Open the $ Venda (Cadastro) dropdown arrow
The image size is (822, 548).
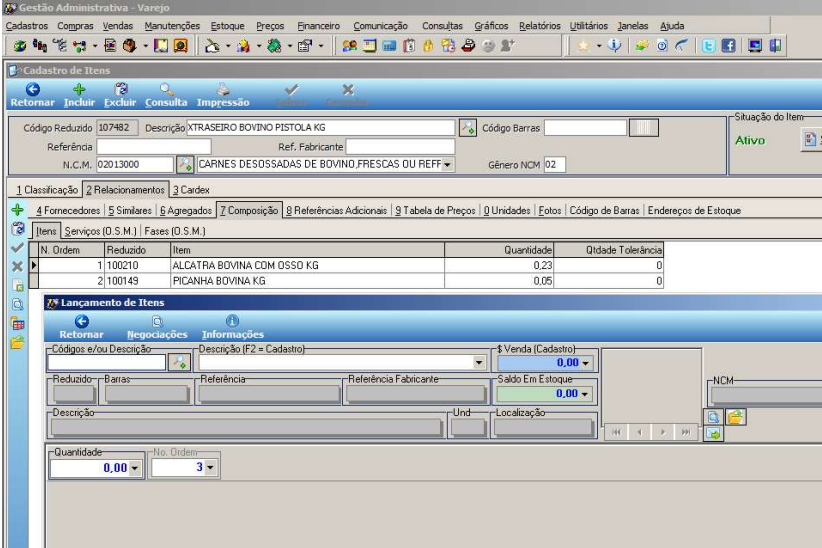tap(586, 363)
